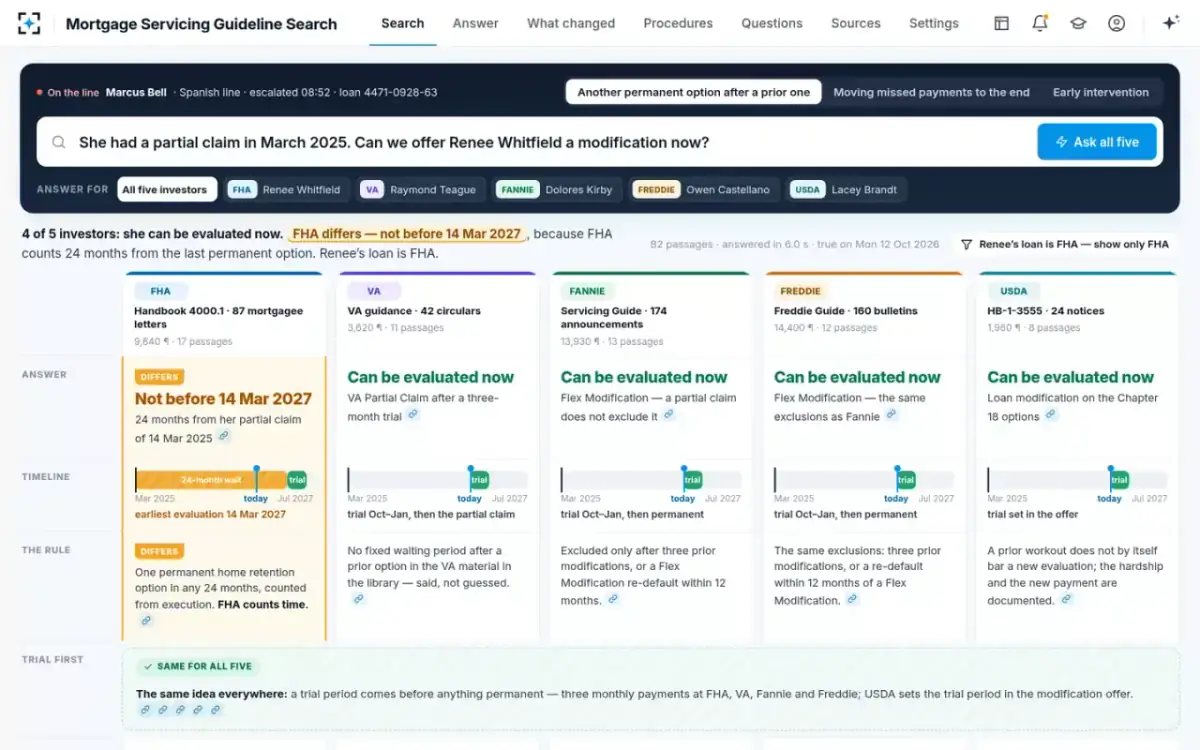Open source link after USDA 'documented.'
1200x750 pixels.
click(x=1066, y=599)
